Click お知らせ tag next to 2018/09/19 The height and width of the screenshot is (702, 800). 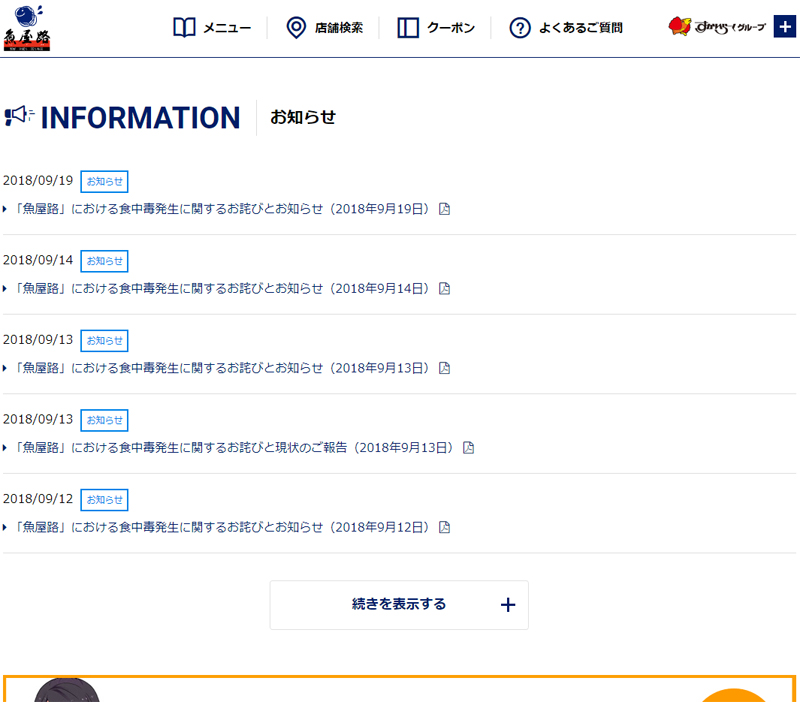(x=104, y=182)
